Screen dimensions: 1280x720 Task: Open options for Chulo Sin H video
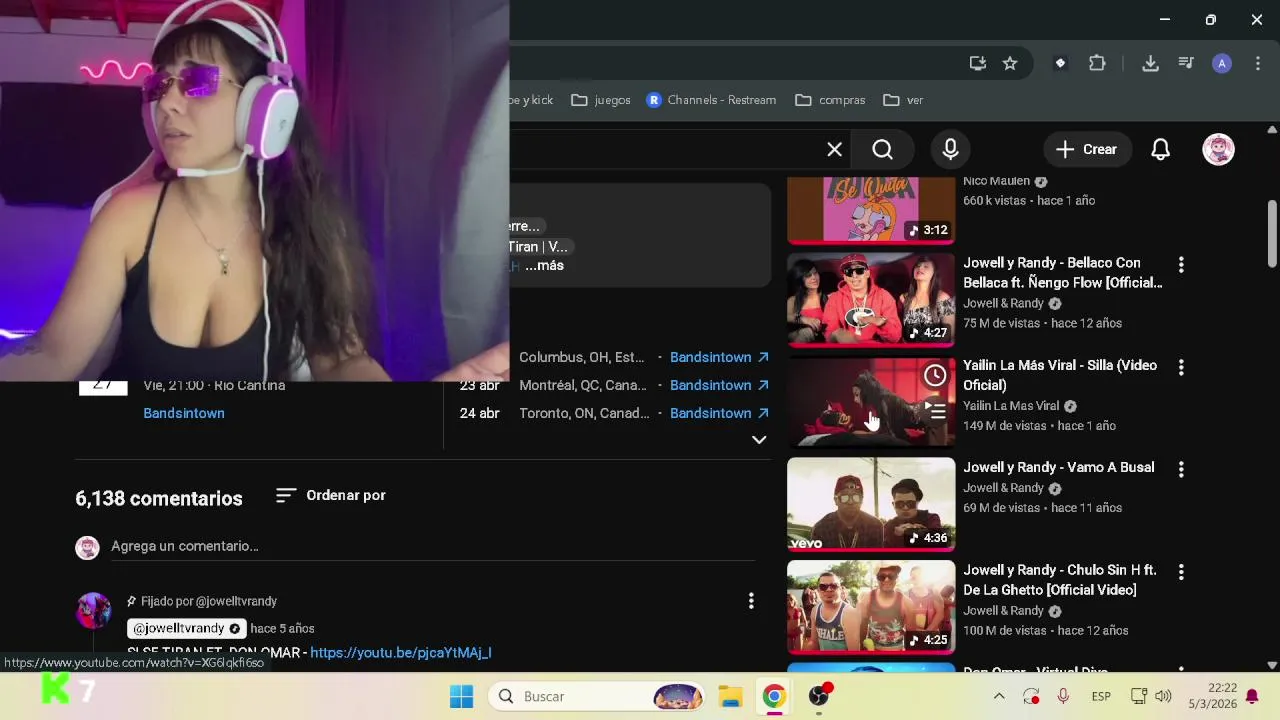click(x=1181, y=572)
